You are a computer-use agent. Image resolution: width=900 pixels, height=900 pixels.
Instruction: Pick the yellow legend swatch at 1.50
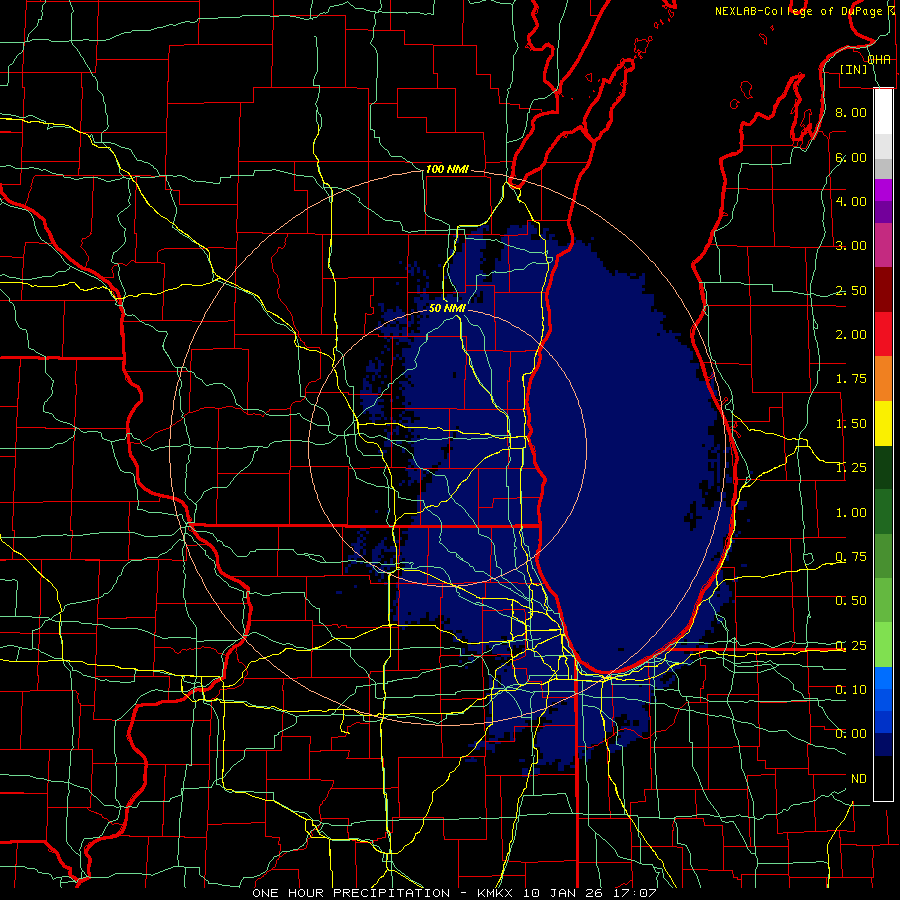[883, 424]
